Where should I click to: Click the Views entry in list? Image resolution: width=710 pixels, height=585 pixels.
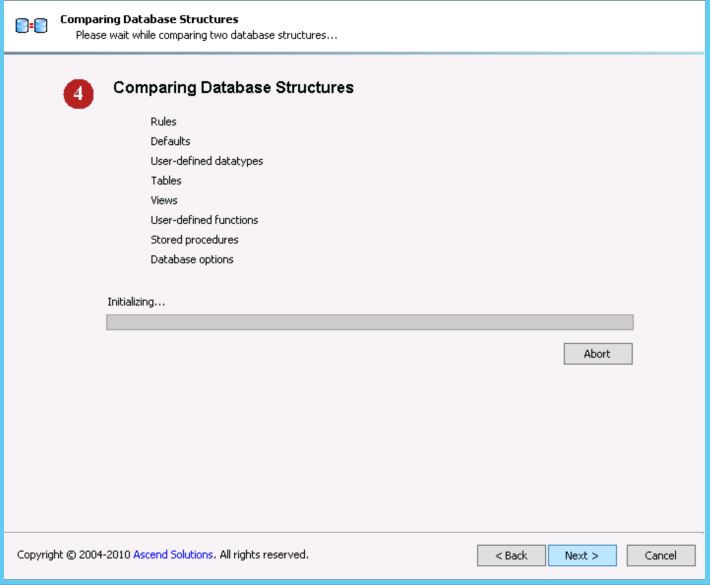pyautogui.click(x=164, y=201)
